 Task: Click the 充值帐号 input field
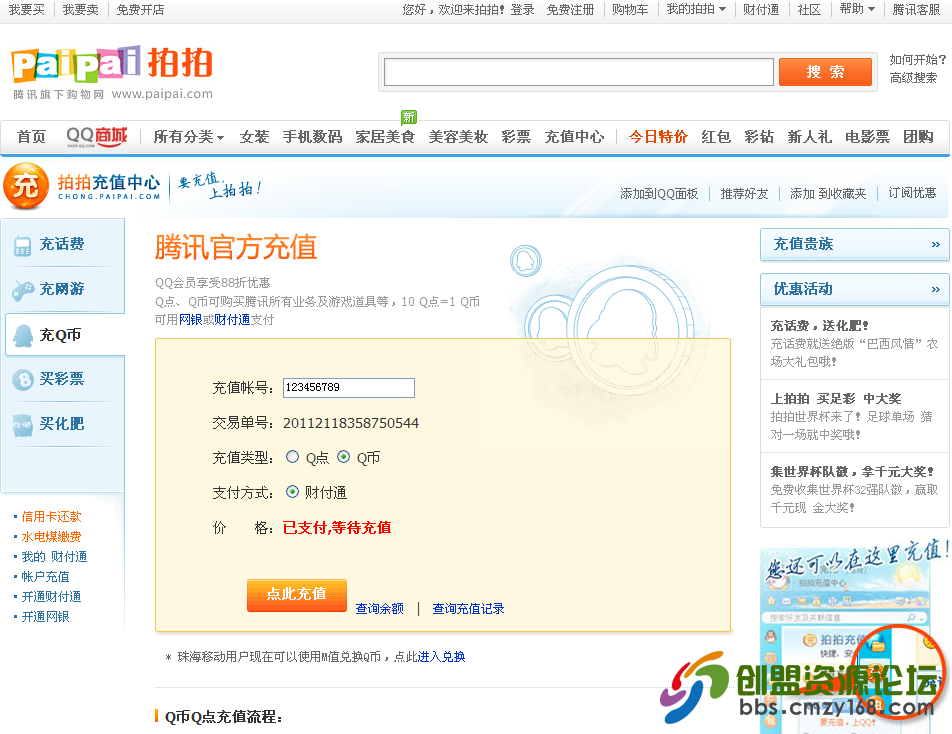(x=348, y=388)
